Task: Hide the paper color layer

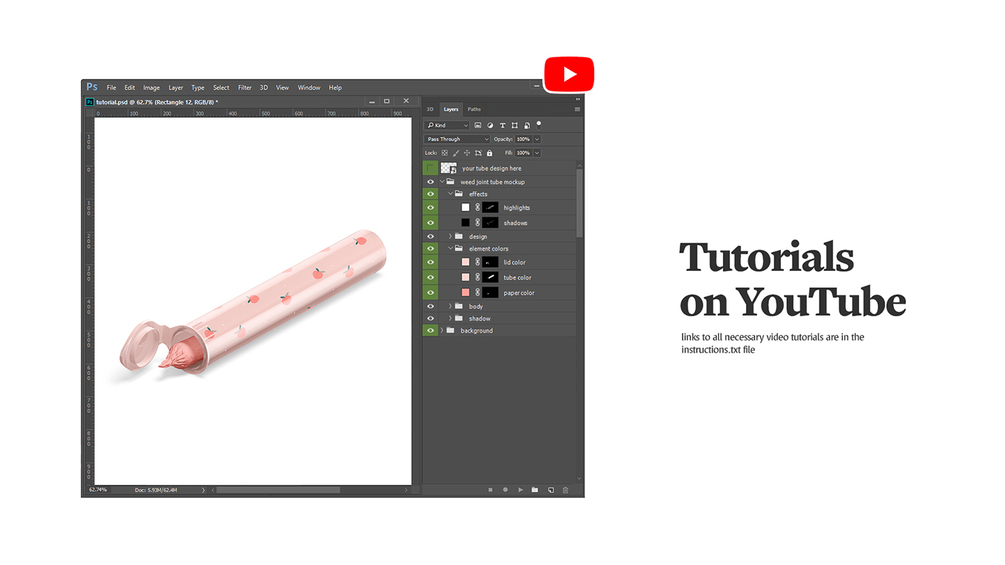Action: pos(430,293)
